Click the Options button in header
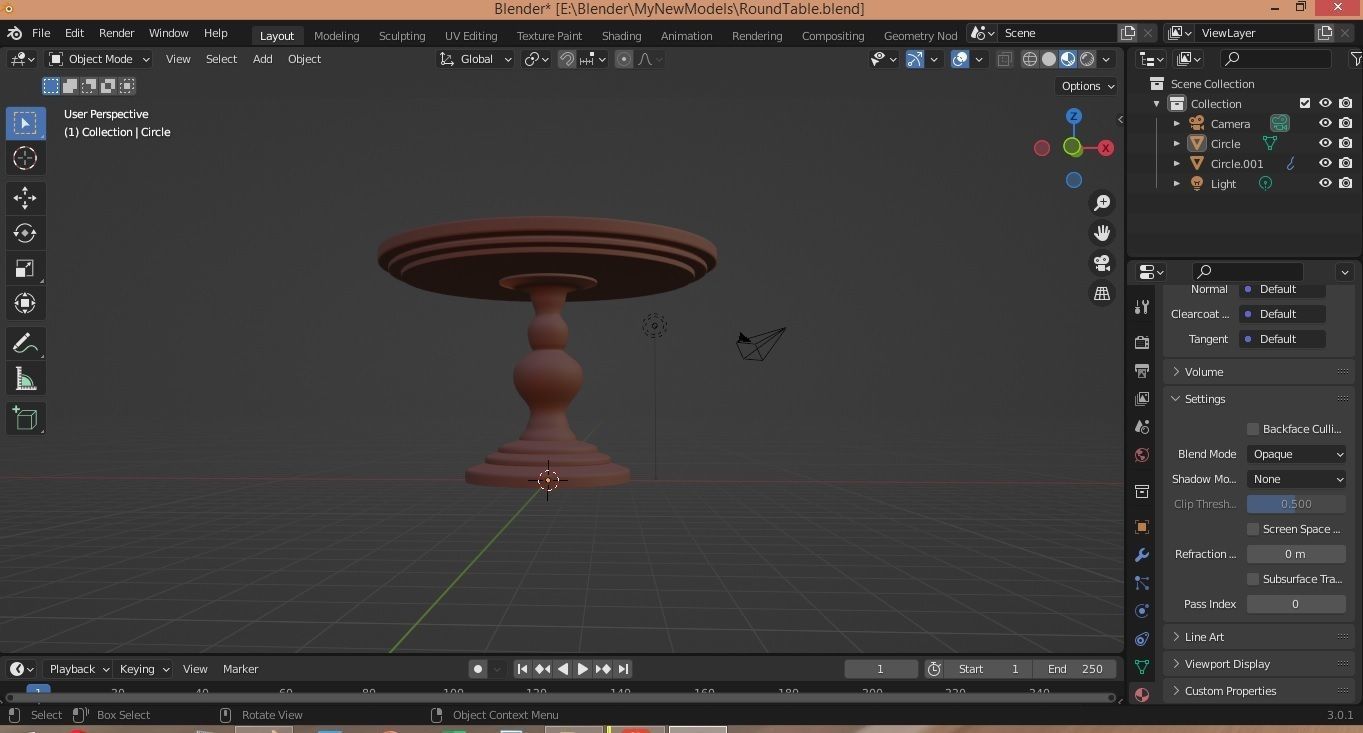This screenshot has width=1363, height=733. 1086,86
